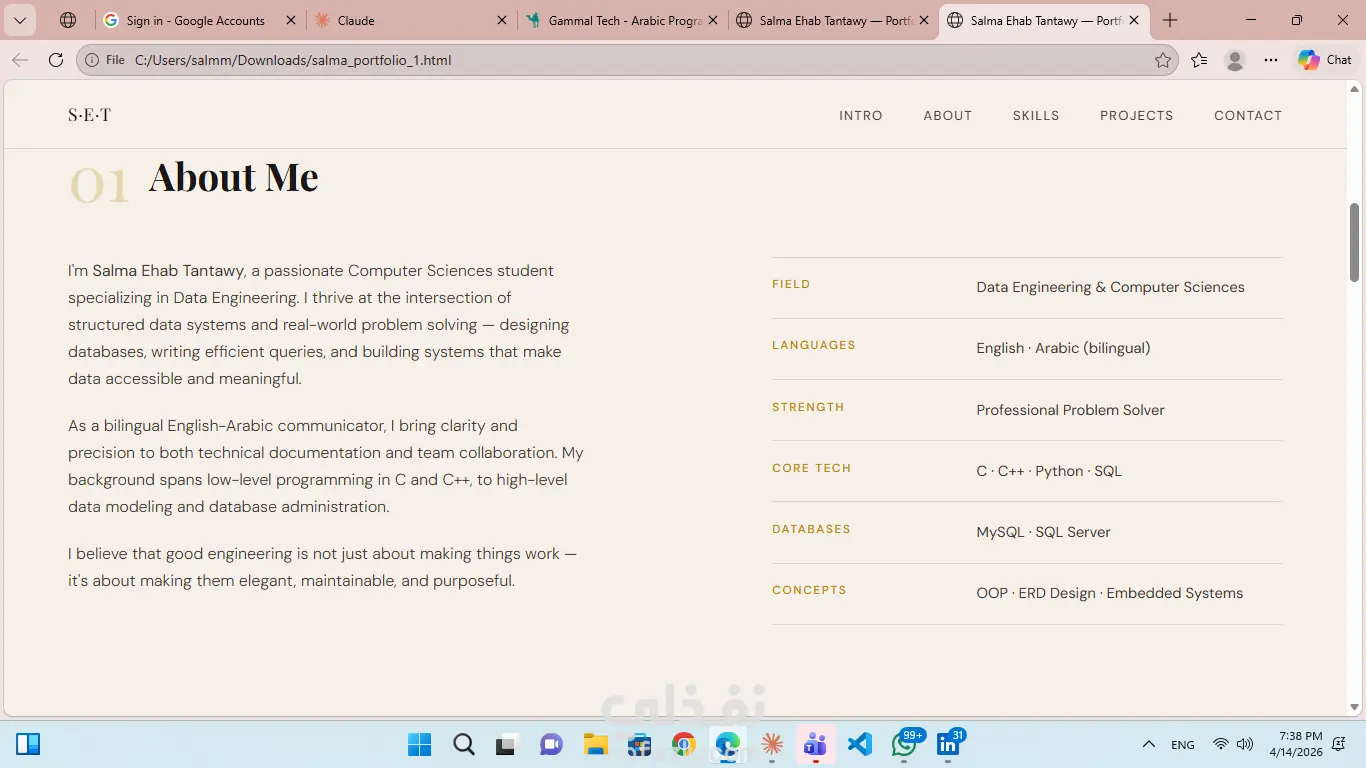Open the Windows widgets panel
This screenshot has width=1366, height=768.
pyautogui.click(x=28, y=744)
